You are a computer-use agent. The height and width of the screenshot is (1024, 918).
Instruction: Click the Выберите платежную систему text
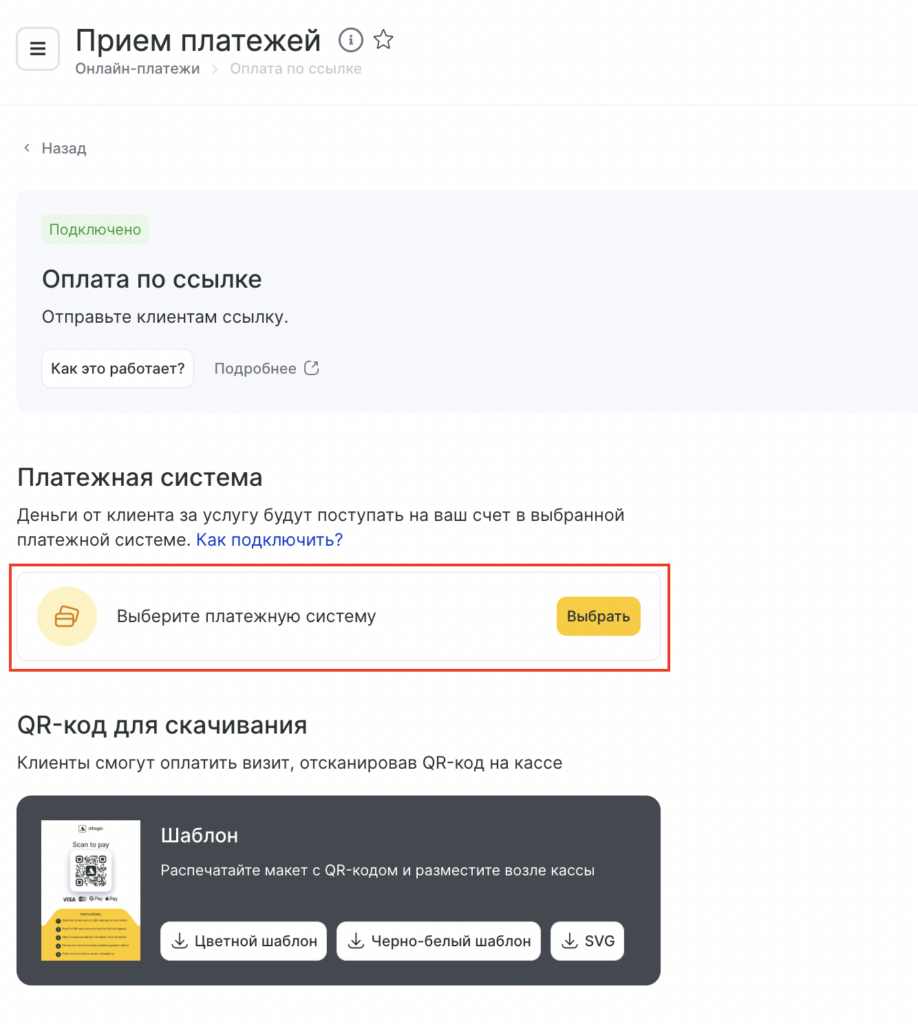click(246, 616)
